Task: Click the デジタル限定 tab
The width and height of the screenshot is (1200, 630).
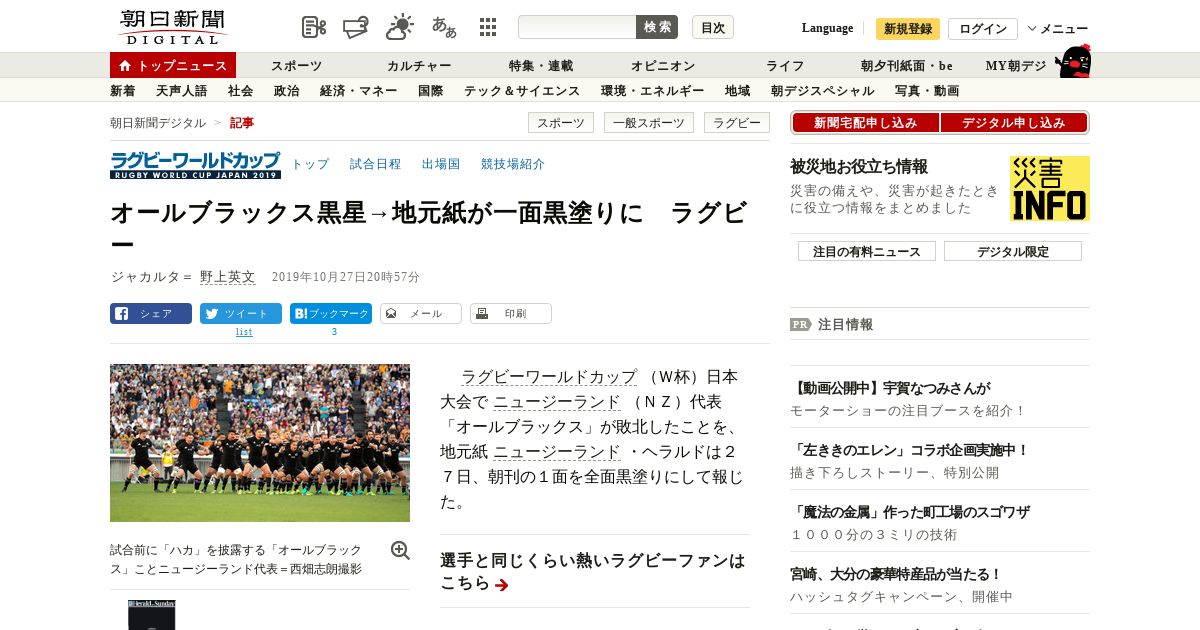Action: 1013,252
